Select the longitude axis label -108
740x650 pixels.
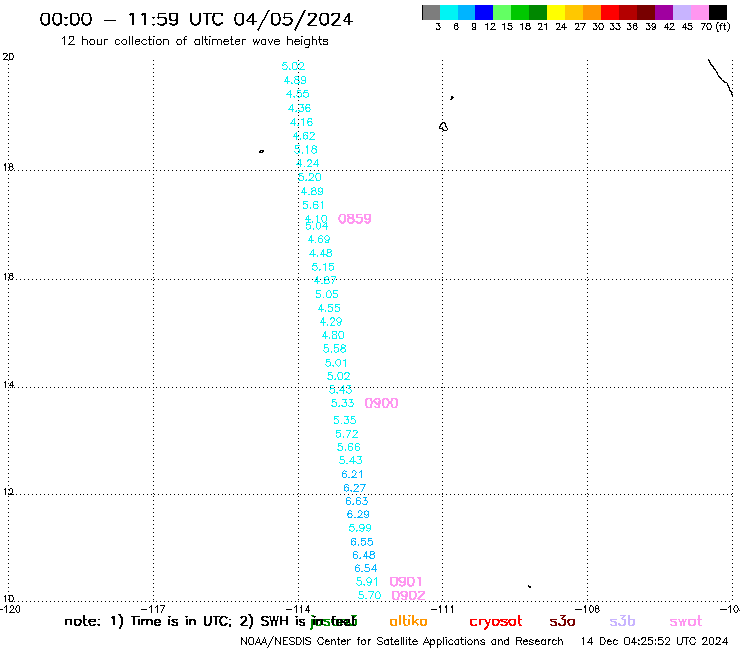pyautogui.click(x=587, y=609)
